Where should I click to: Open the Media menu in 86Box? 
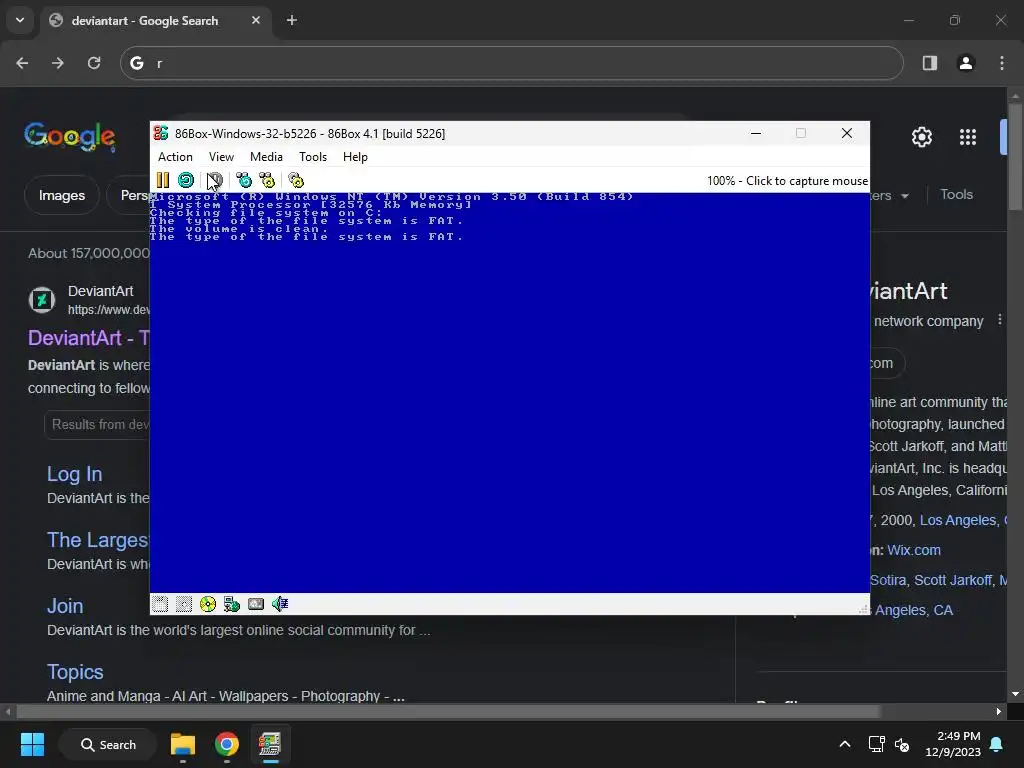click(x=266, y=157)
